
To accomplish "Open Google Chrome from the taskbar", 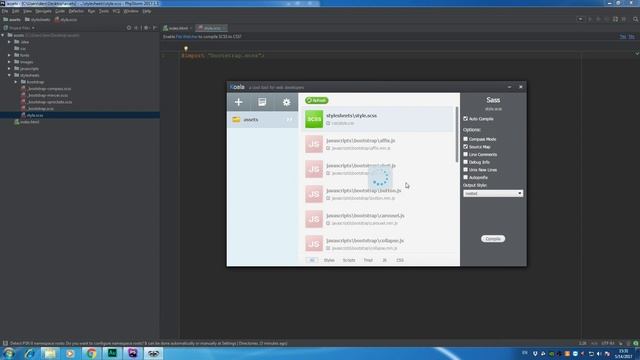I will point(91,353).
